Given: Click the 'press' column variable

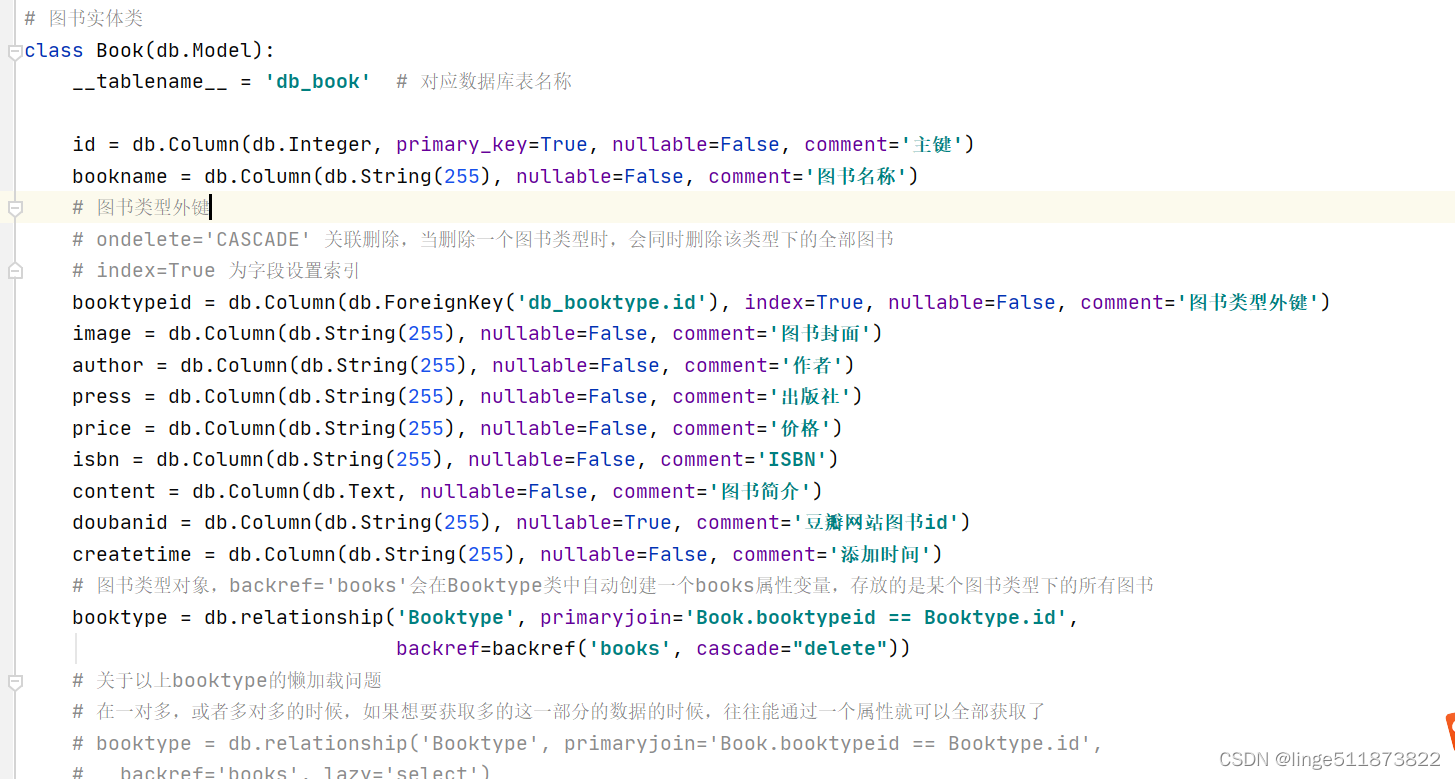Looking at the screenshot, I should pyautogui.click(x=102, y=397).
